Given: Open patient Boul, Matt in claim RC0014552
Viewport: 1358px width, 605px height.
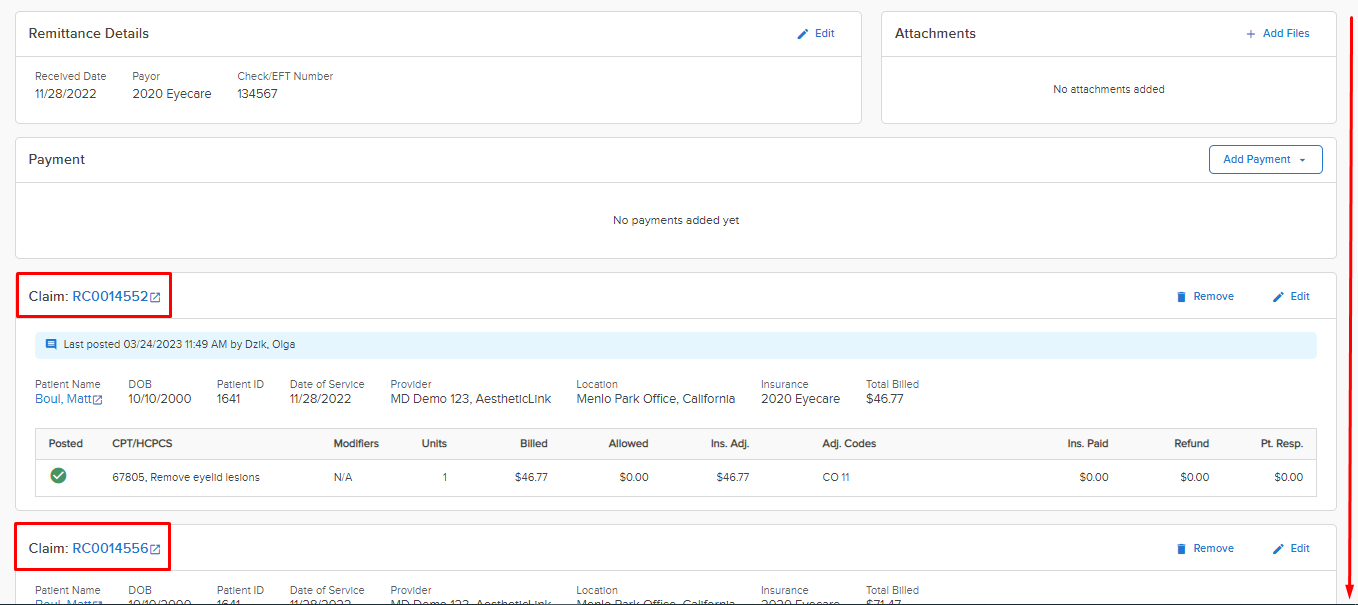Looking at the screenshot, I should [x=63, y=399].
